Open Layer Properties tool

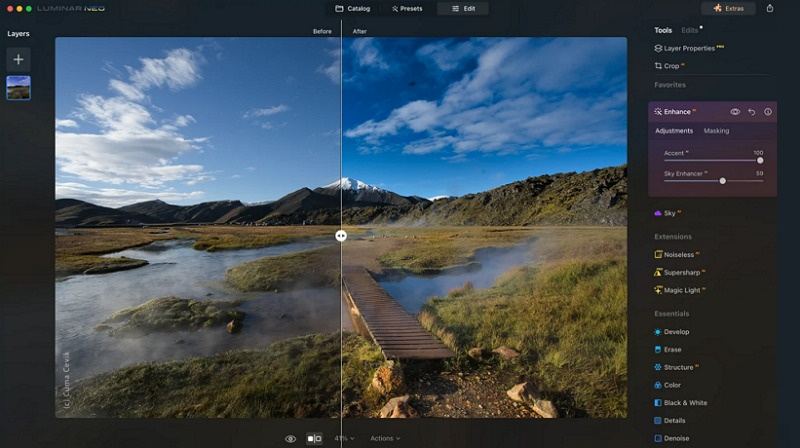point(689,48)
